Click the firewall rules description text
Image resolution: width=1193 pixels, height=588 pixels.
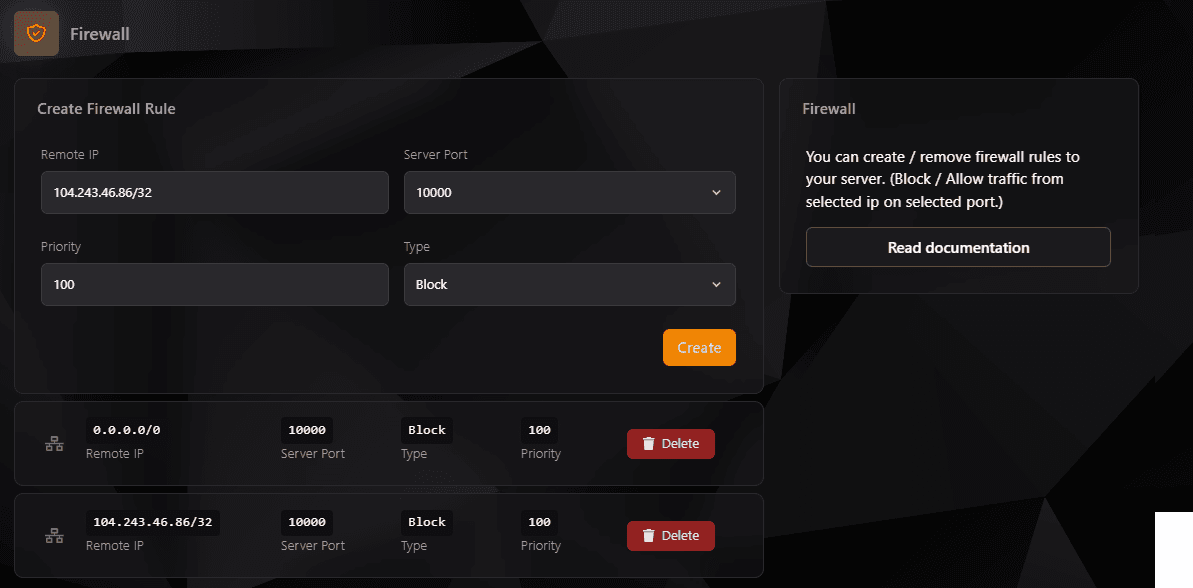pyautogui.click(x=943, y=180)
